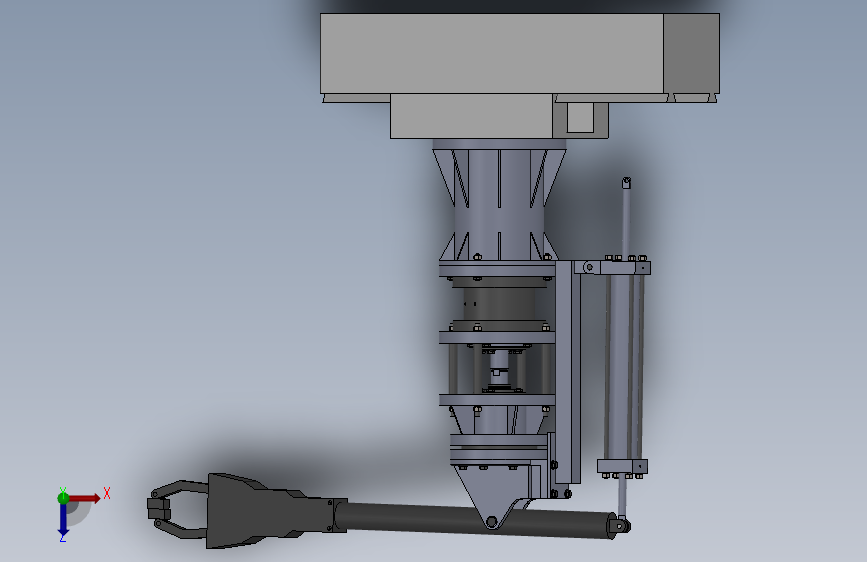
Task: Select the gripper claw at the arm's end
Action: pos(177,509)
